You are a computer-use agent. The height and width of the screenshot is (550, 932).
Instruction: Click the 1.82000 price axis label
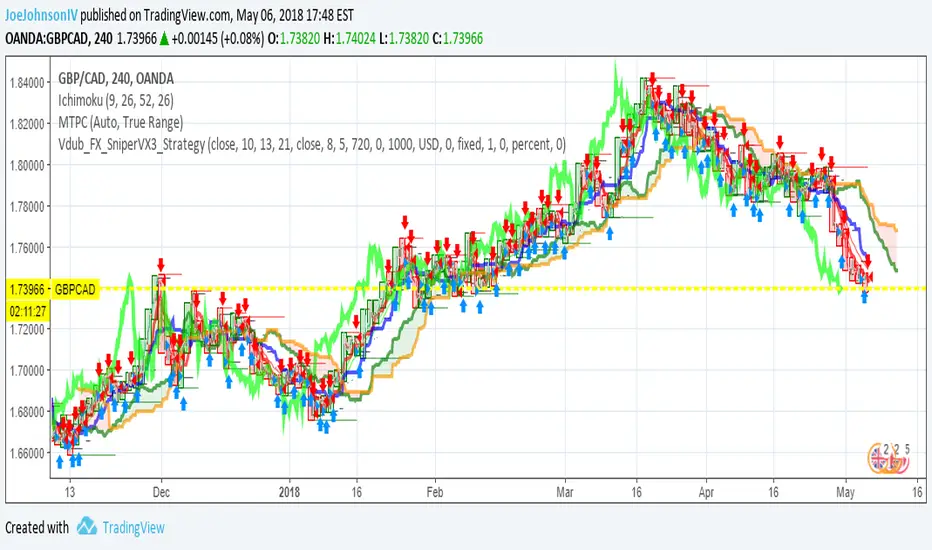tap(27, 124)
